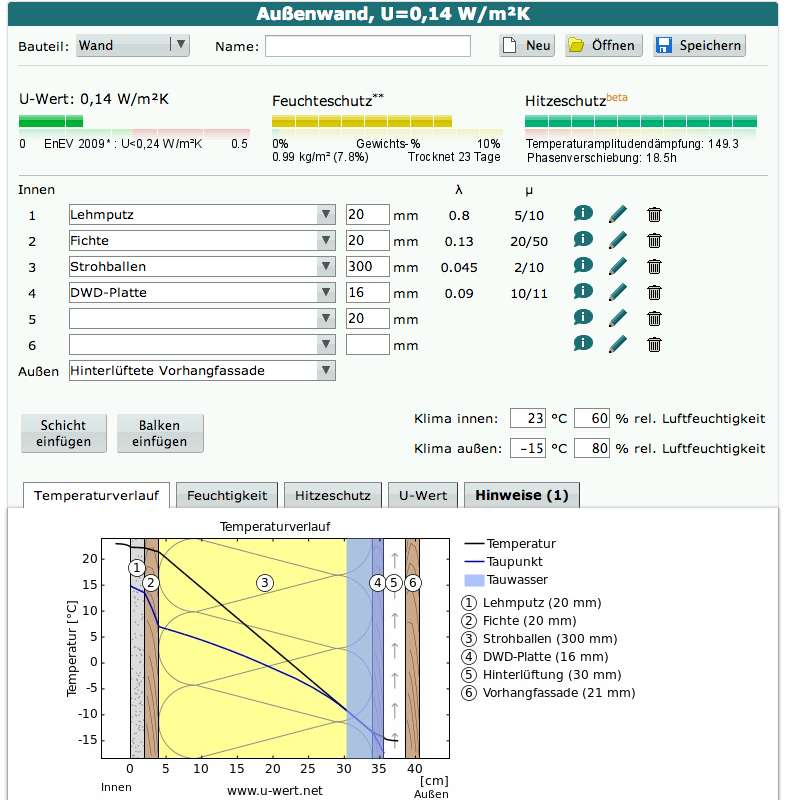Click legend entry Strohballen (300 mm)
Screen dimensions: 786x800
(x=539, y=639)
